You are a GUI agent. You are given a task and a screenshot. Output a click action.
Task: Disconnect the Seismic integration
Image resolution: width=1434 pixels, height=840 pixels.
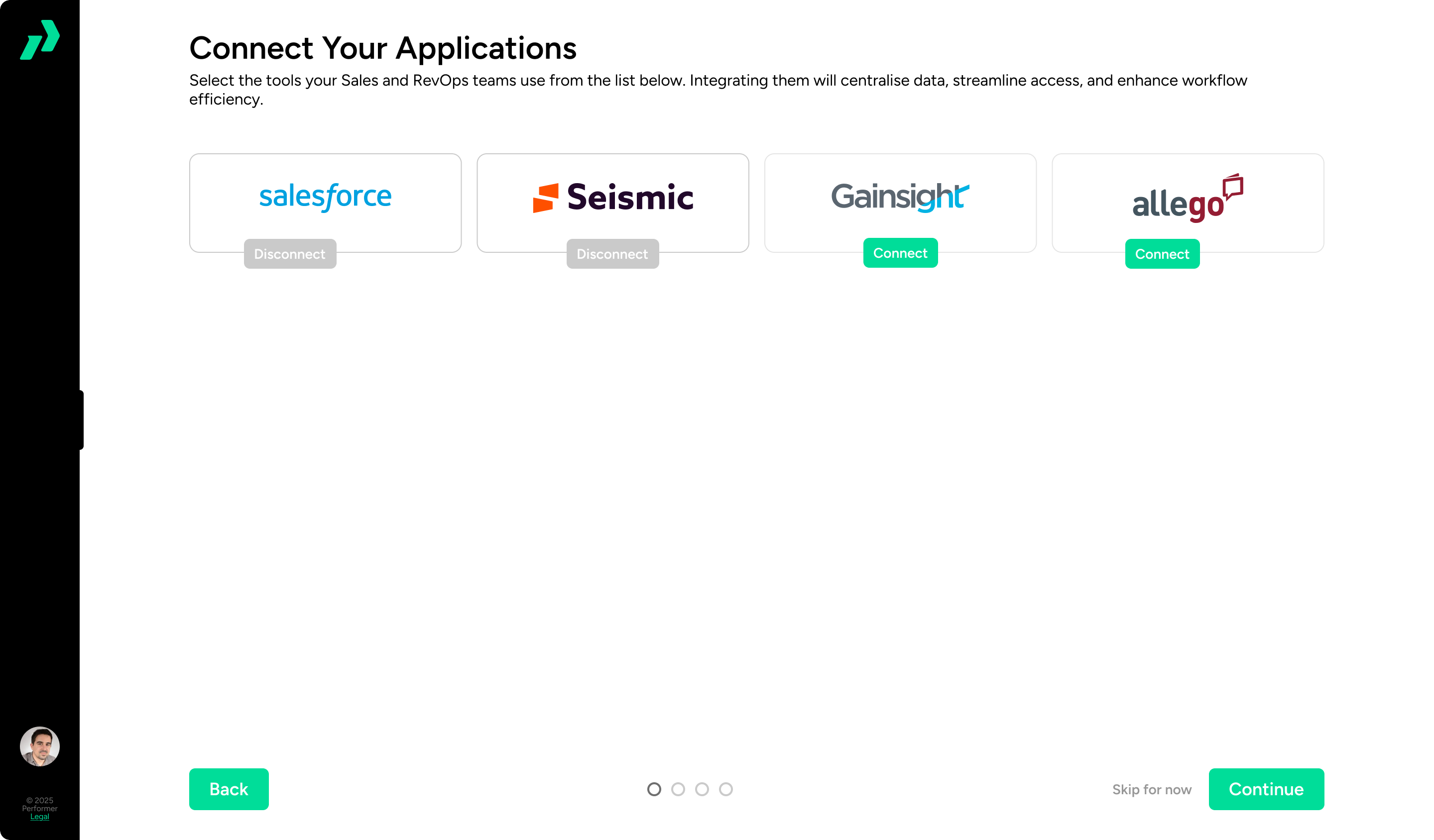click(x=612, y=254)
